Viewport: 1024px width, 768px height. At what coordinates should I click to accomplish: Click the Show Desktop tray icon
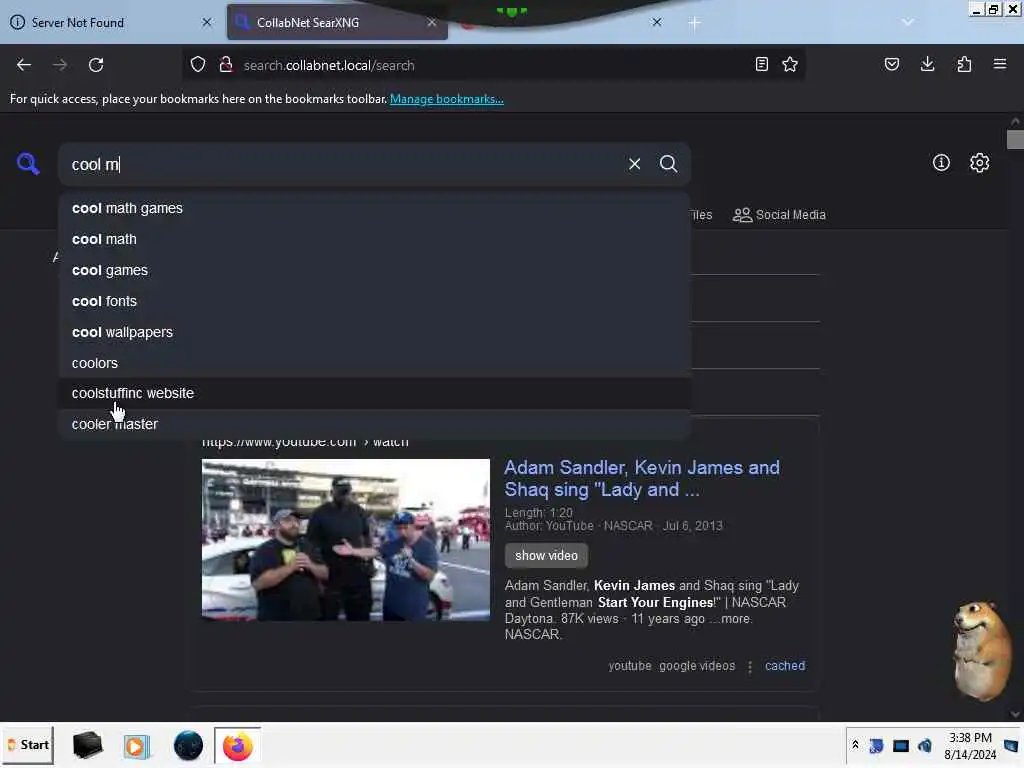click(x=1012, y=746)
